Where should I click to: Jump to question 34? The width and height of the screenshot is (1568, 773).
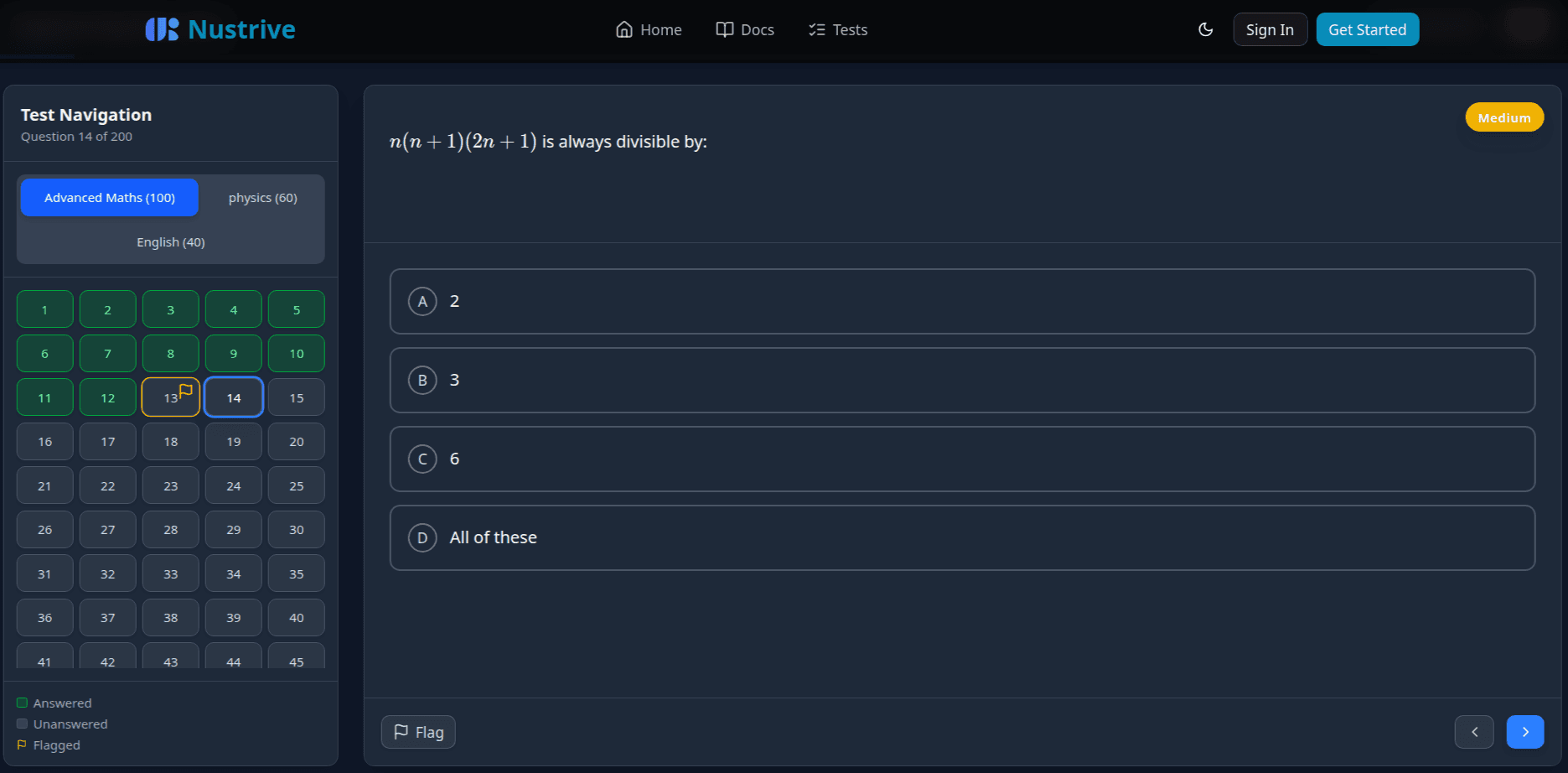coord(233,573)
